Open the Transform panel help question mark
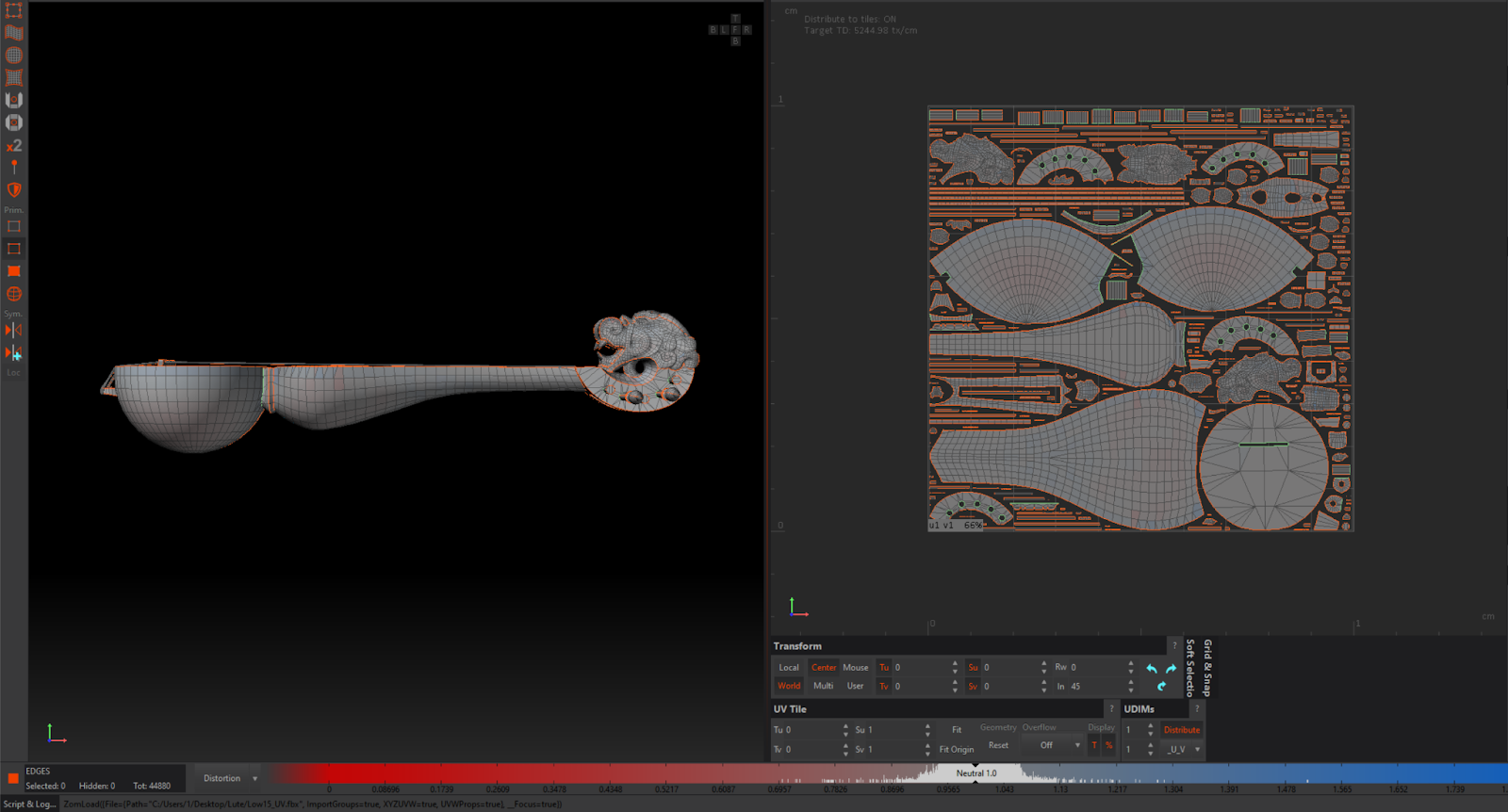 [x=1173, y=646]
